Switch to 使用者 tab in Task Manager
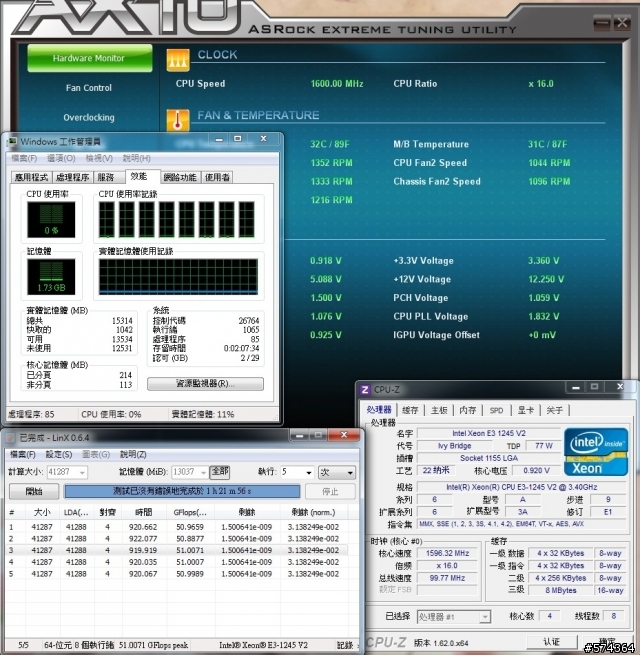The height and width of the screenshot is (656, 640). pyautogui.click(x=217, y=177)
